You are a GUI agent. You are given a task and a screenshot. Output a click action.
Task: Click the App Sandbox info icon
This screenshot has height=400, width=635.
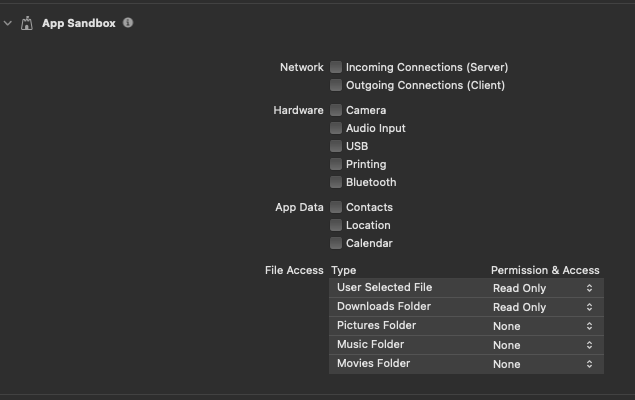click(128, 23)
